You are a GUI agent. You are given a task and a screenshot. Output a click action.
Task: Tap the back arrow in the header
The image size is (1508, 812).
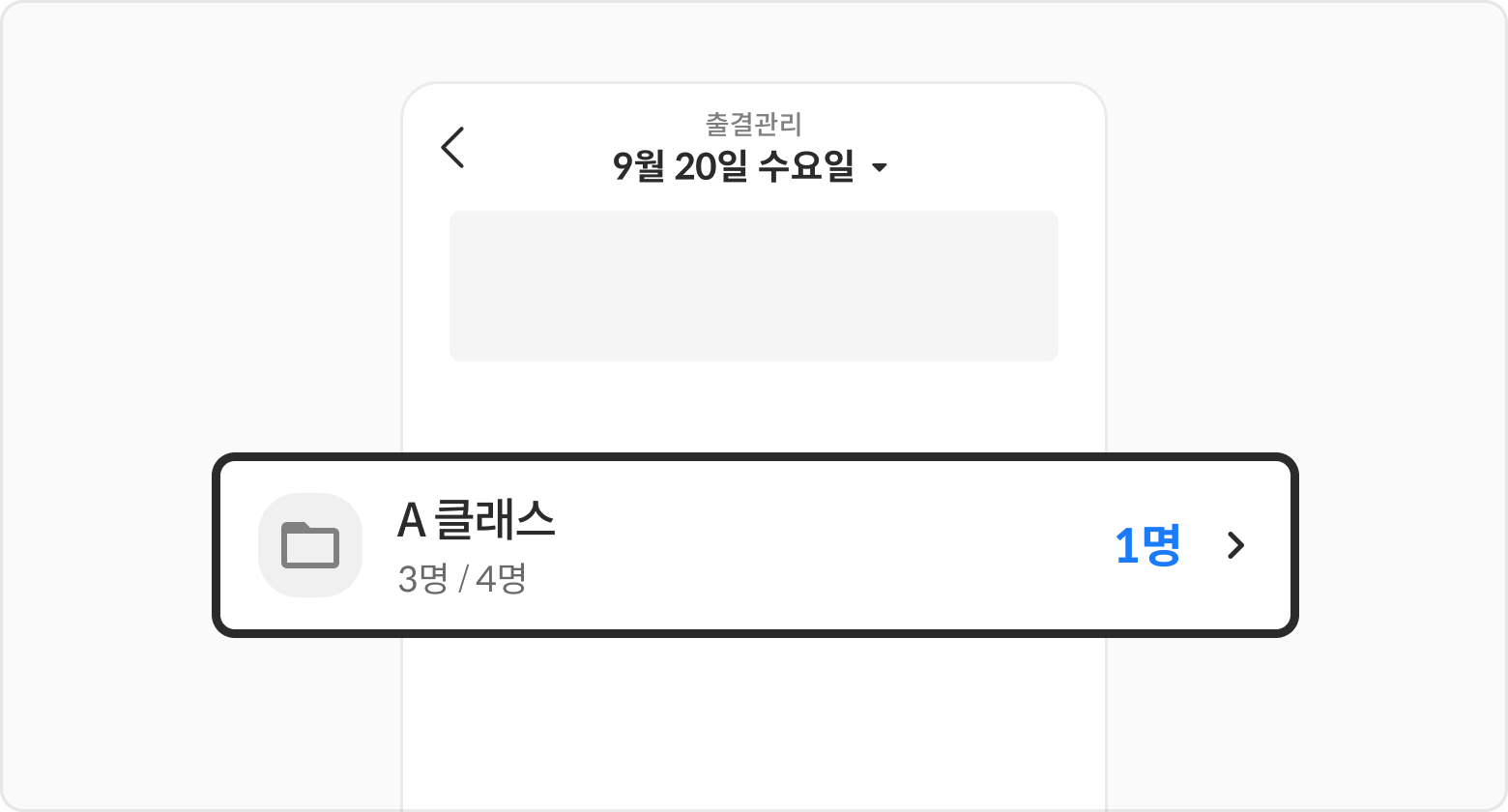coord(452,148)
